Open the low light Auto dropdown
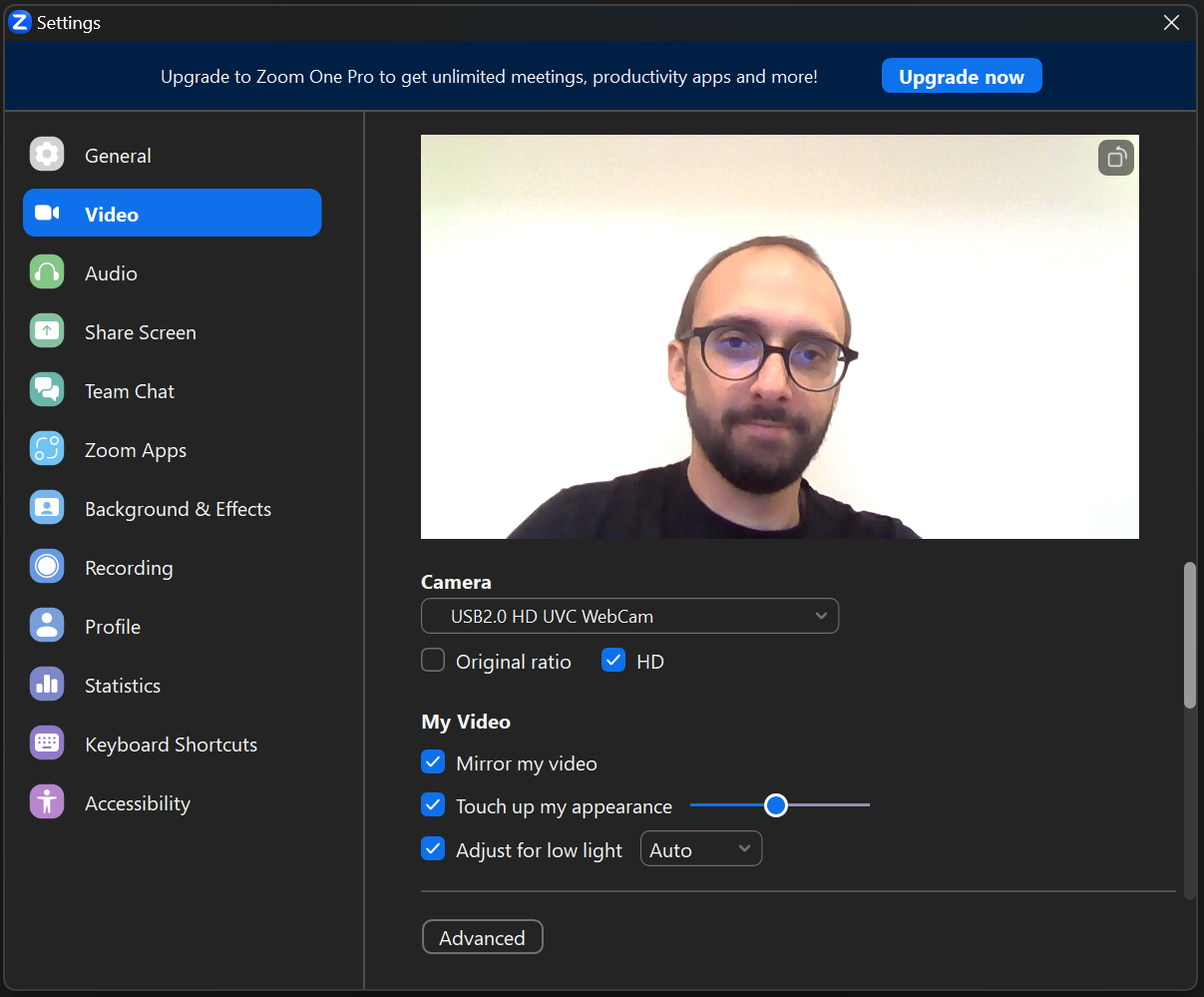Screen dimensions: 1204x997 [x=701, y=849]
